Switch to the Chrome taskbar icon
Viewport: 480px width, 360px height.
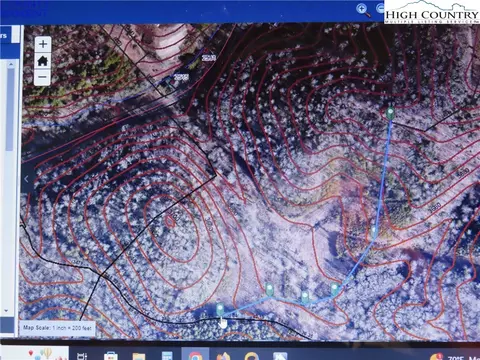[x=195, y=355]
